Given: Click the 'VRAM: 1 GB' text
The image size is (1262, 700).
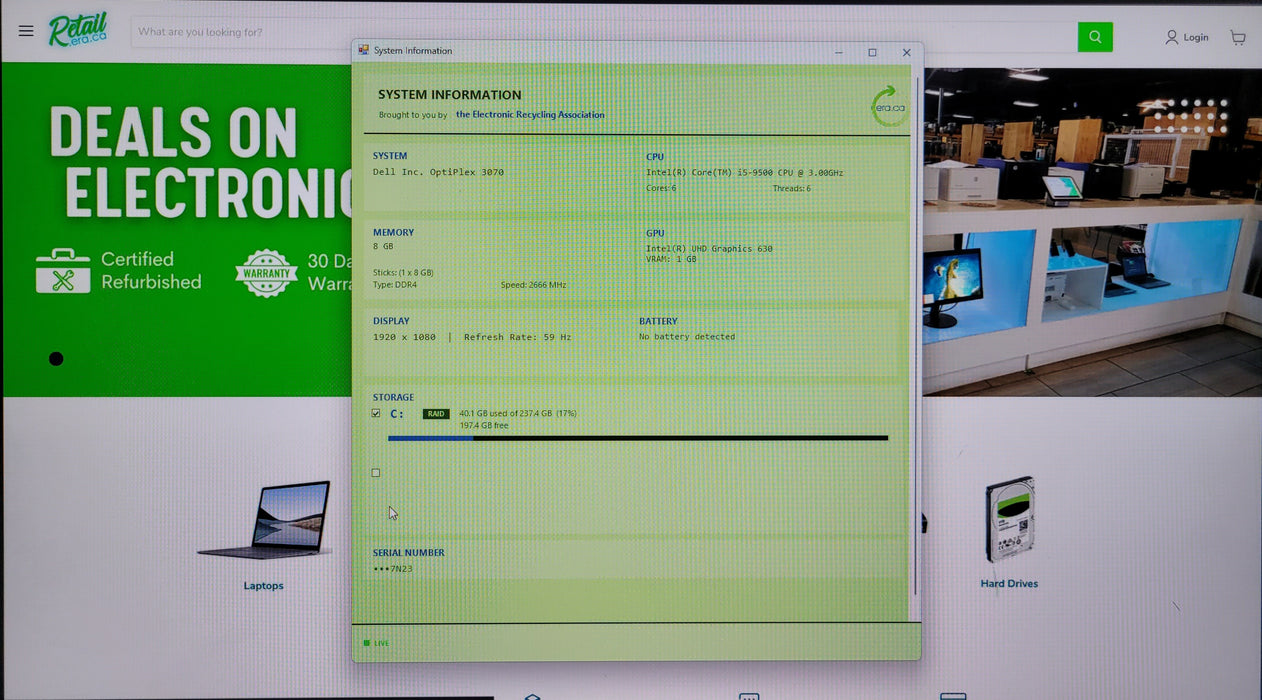Looking at the screenshot, I should pyautogui.click(x=671, y=259).
